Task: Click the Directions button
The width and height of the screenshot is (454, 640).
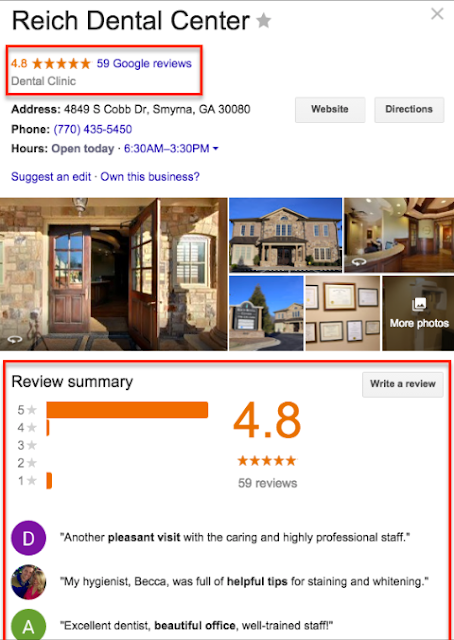Action: (x=409, y=109)
